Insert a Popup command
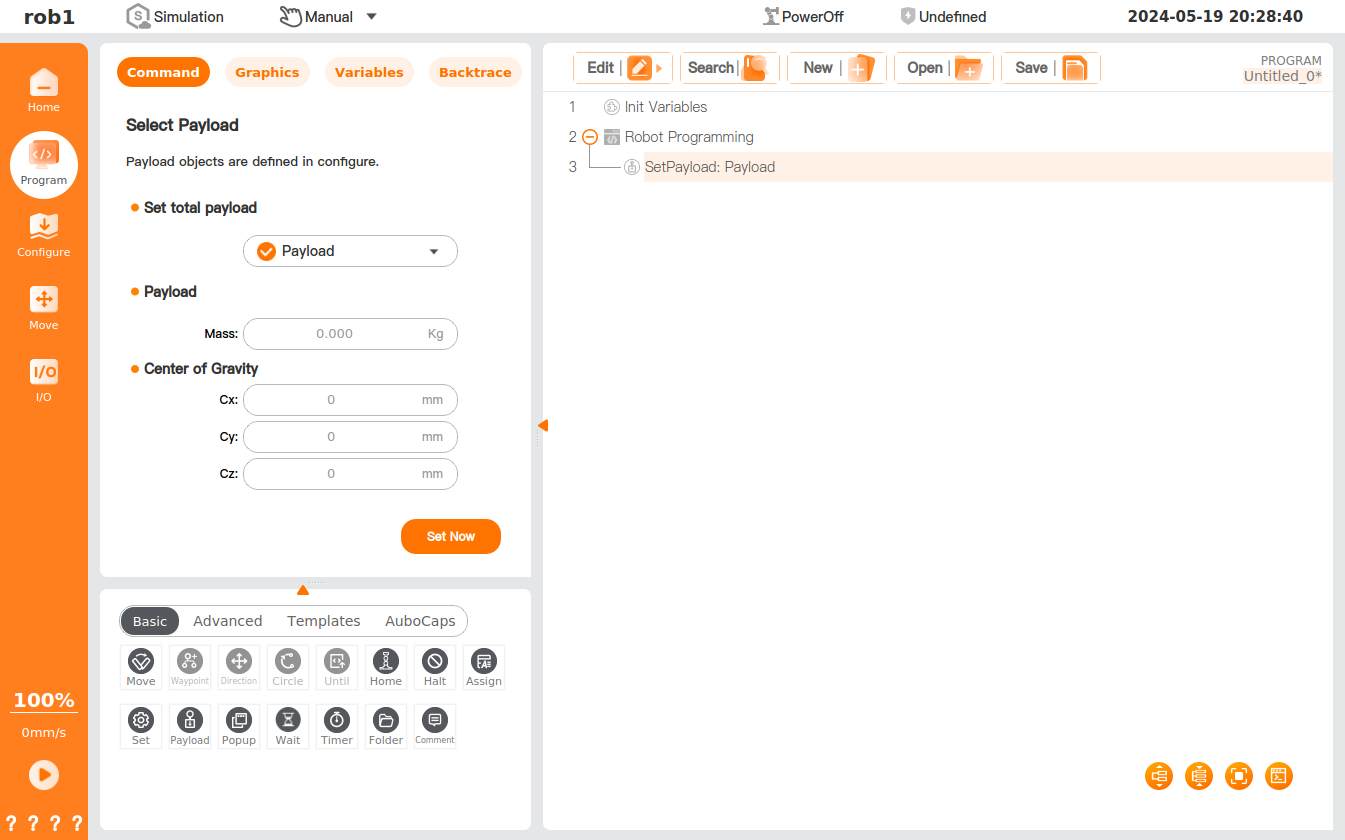Viewport: 1345px width, 840px height. pos(239,725)
